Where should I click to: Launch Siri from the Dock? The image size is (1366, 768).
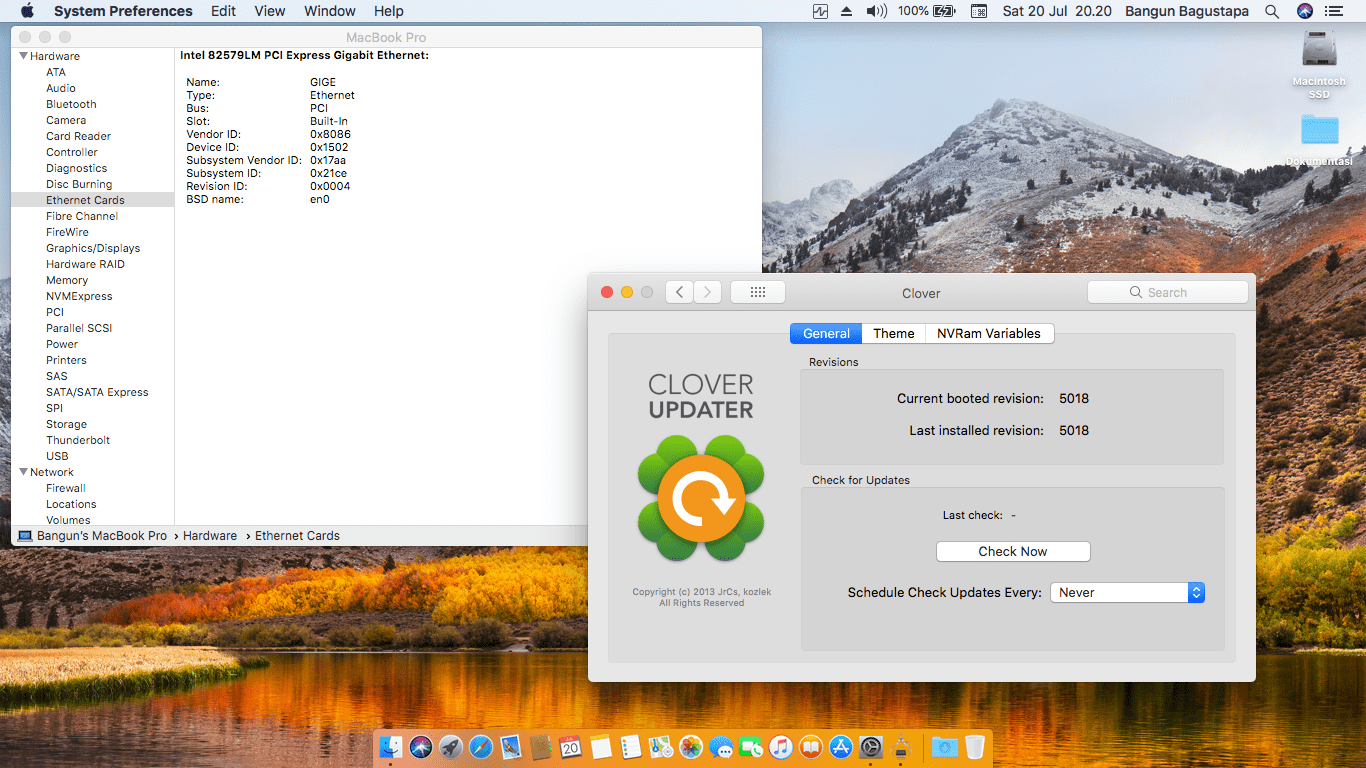[x=421, y=747]
